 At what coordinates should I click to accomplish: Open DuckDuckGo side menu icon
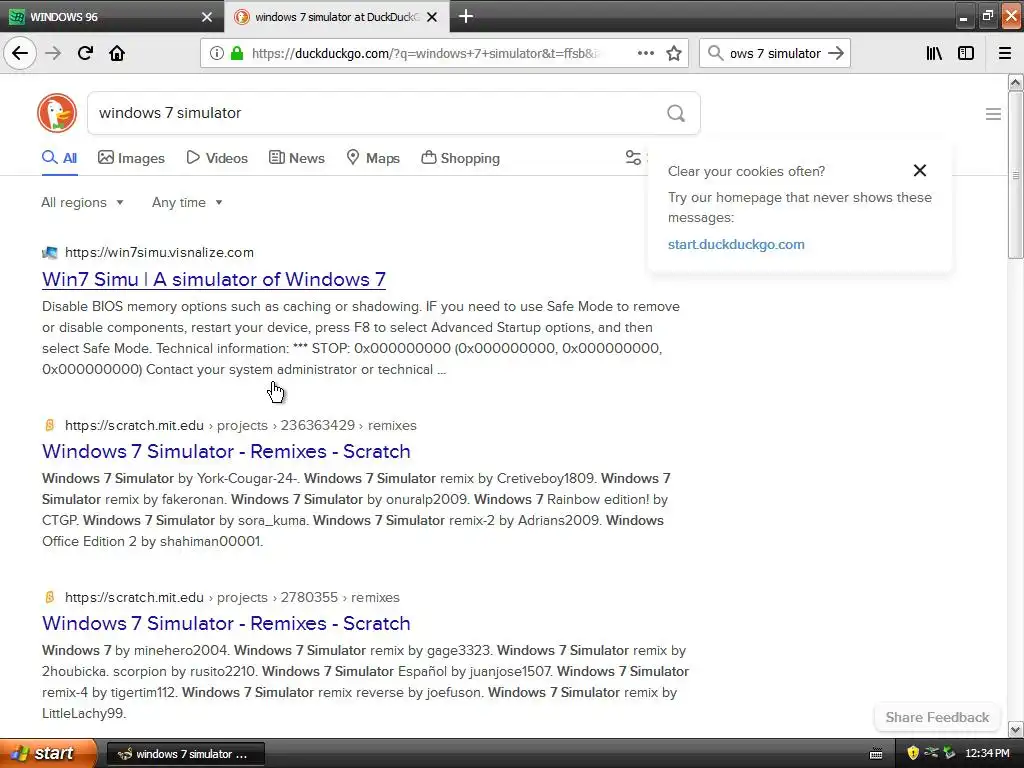[993, 114]
